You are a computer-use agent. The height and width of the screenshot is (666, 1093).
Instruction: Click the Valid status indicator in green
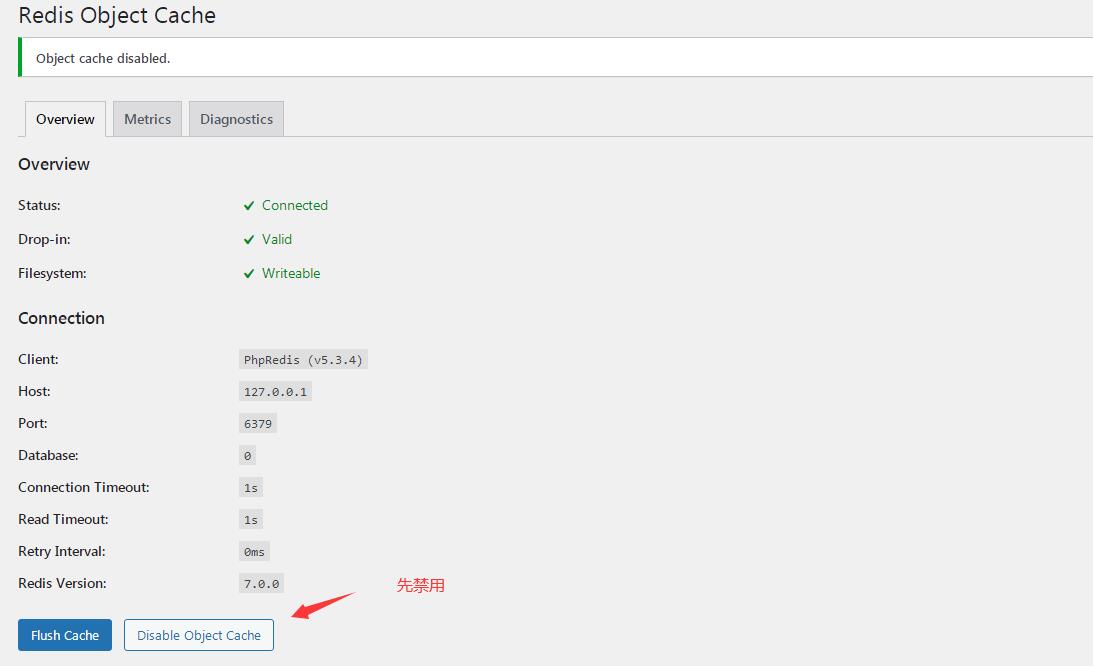[x=277, y=239]
